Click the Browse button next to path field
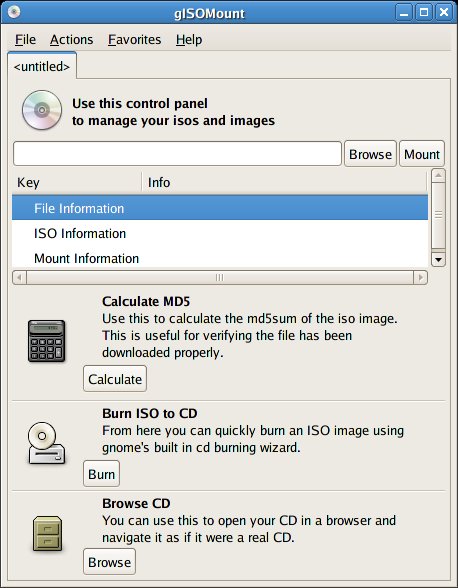This screenshot has width=458, height=588. (x=370, y=154)
